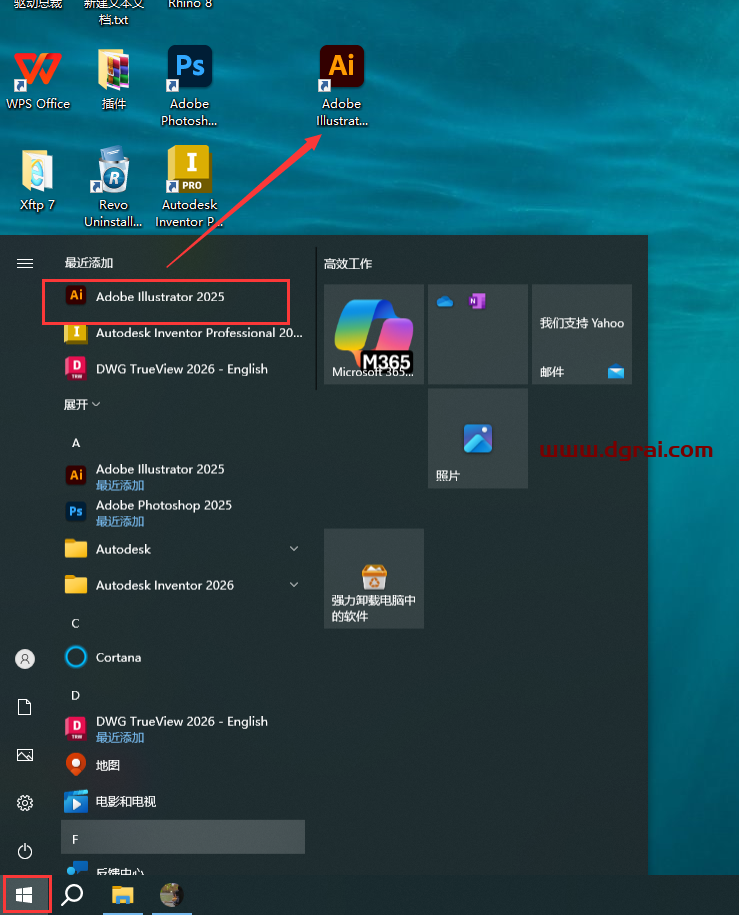Select Autodesk Inventor Pro desktop shortcut
This screenshot has height=915, width=739.
189,187
